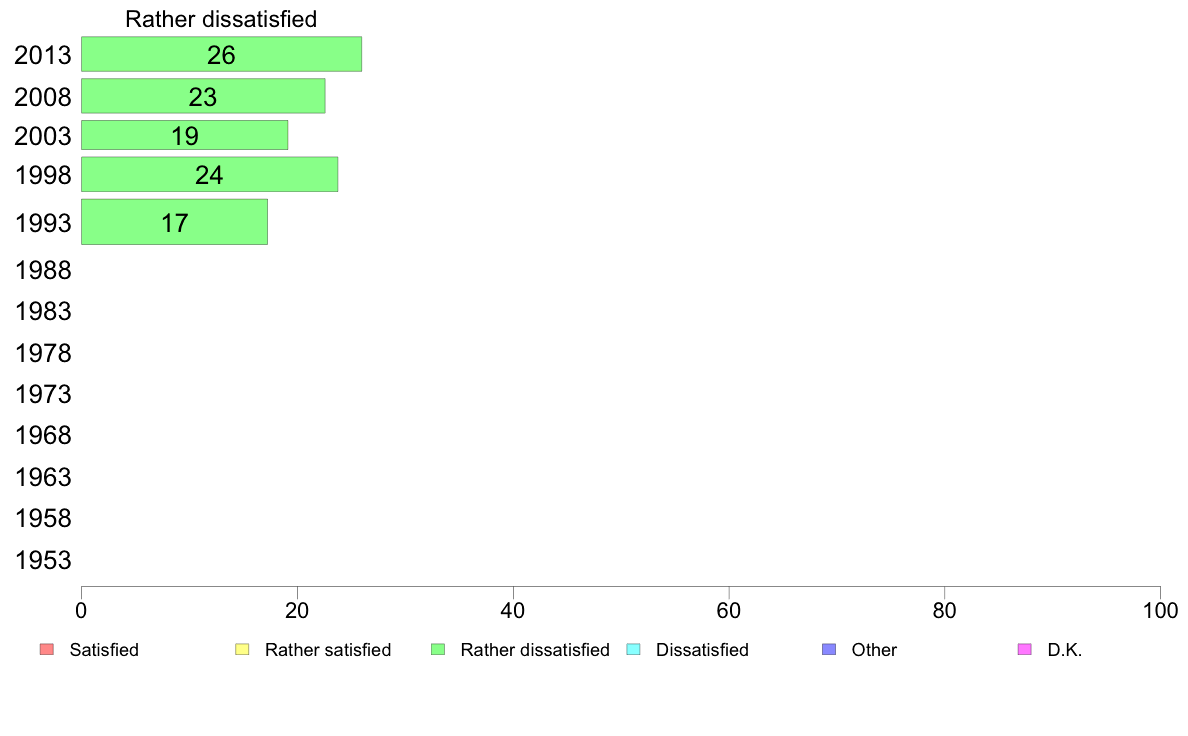Click the green Rather dissatisfied legend swatch

[437, 650]
